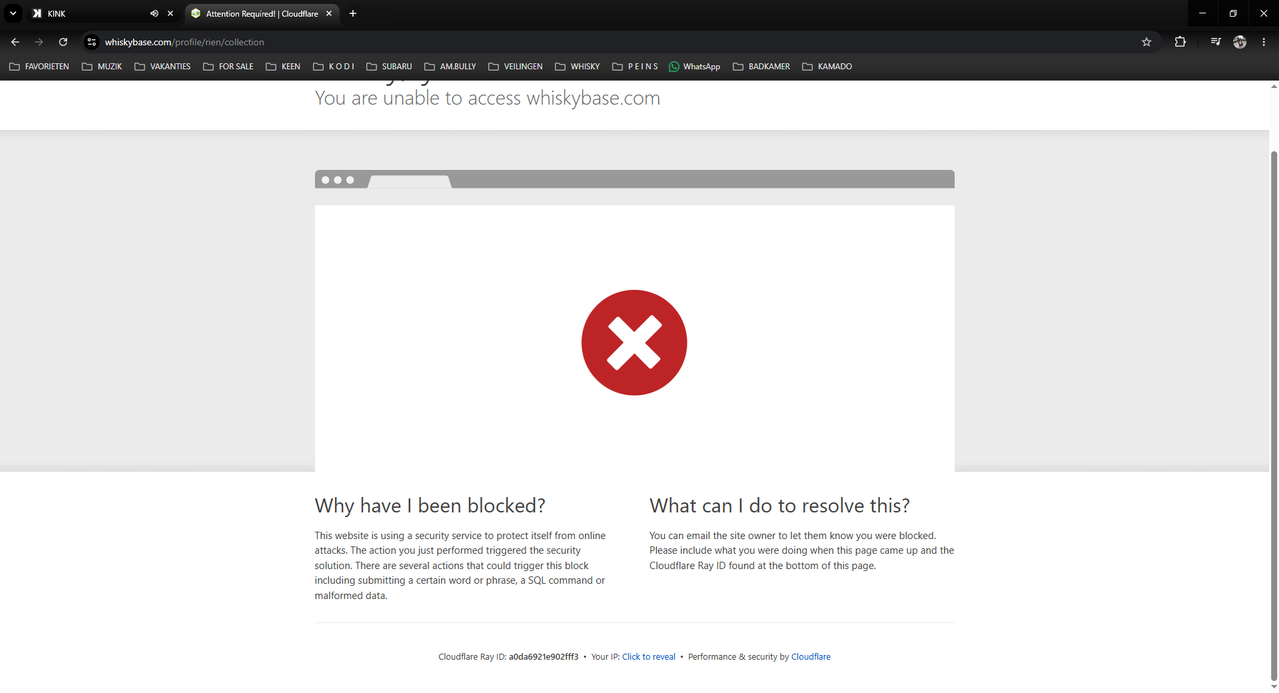Expand the KEEN bookmarks folder

(x=283, y=67)
